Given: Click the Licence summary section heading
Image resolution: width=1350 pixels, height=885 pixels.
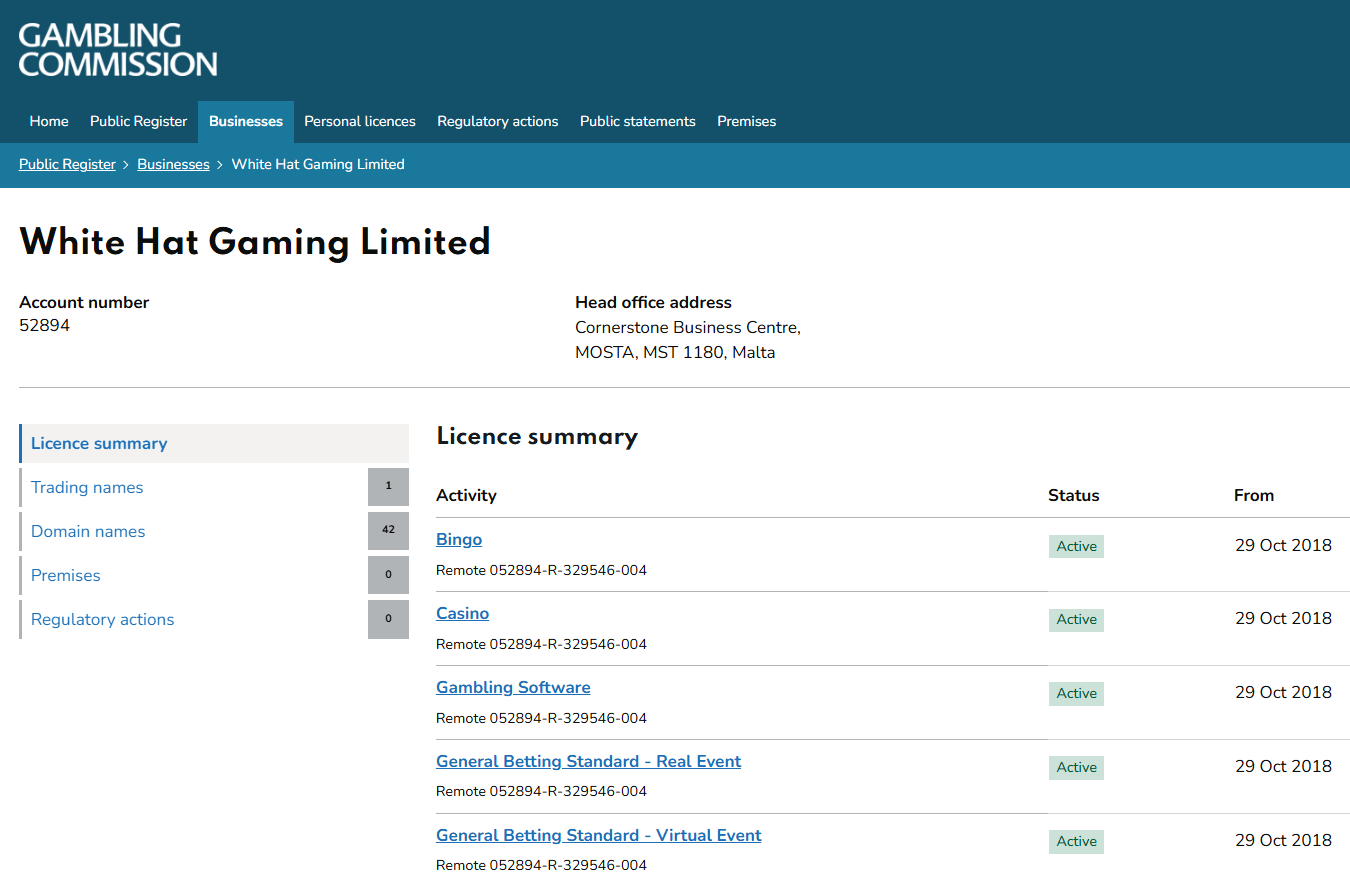Looking at the screenshot, I should tap(537, 436).
